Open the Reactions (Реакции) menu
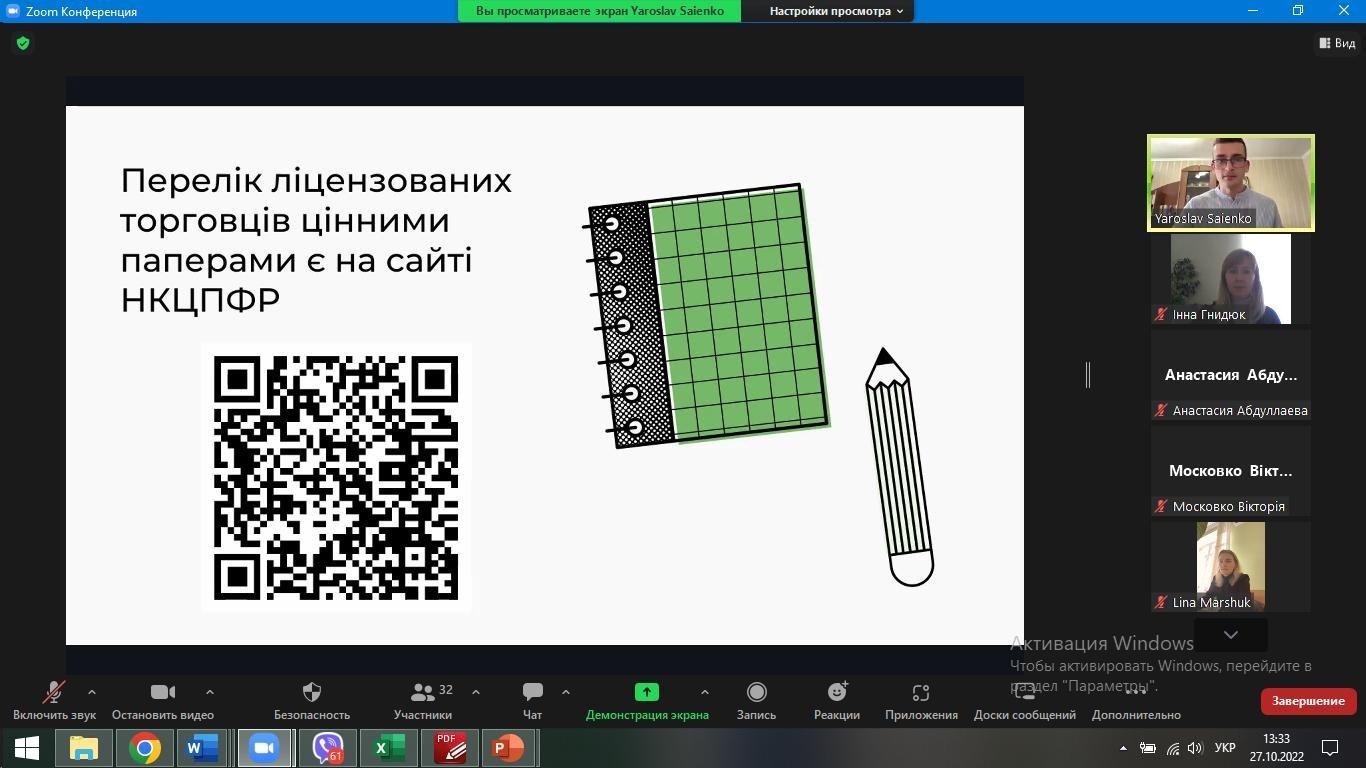Image resolution: width=1366 pixels, height=768 pixels. coord(837,693)
